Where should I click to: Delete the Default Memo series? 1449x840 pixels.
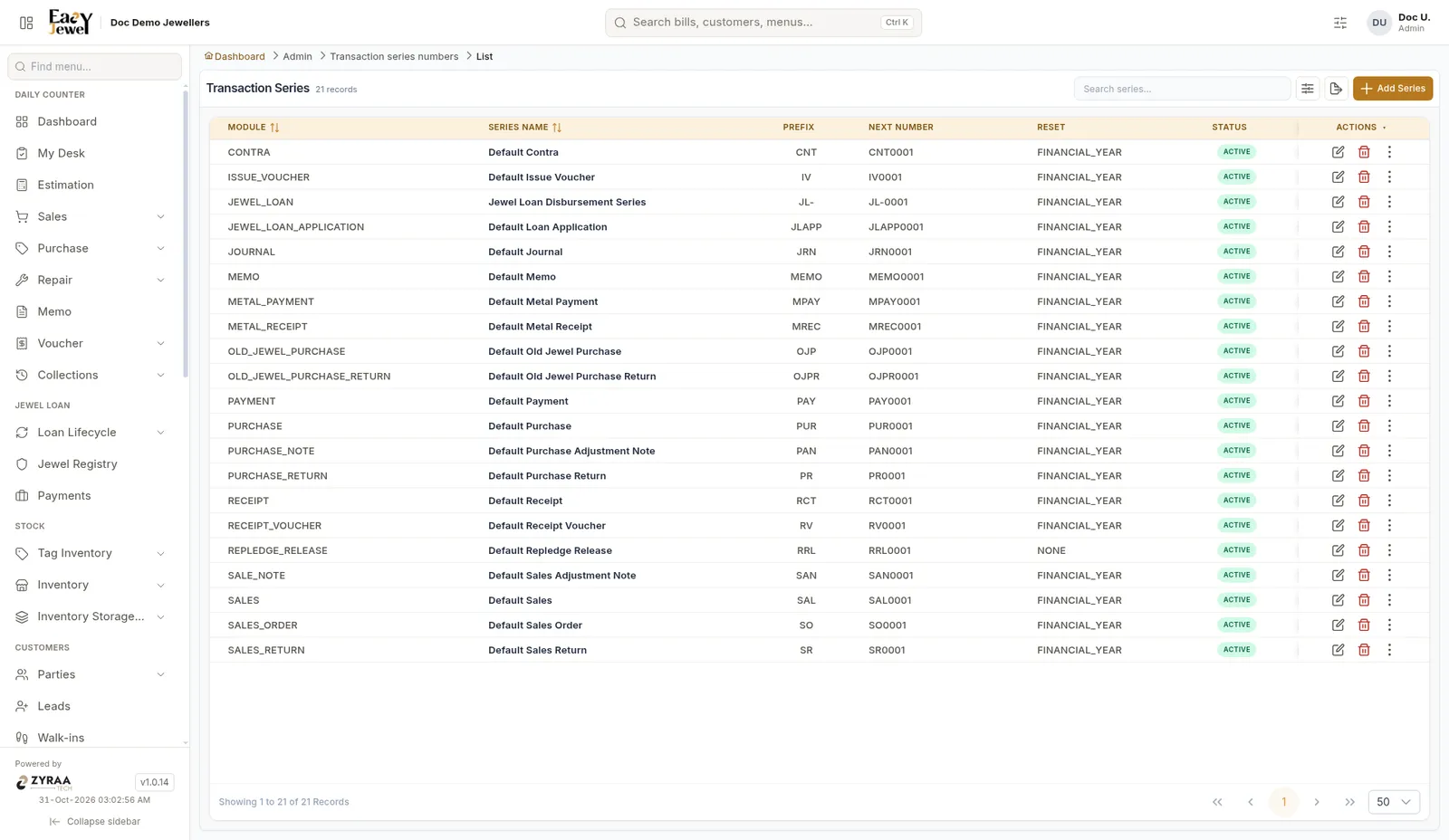click(1364, 277)
